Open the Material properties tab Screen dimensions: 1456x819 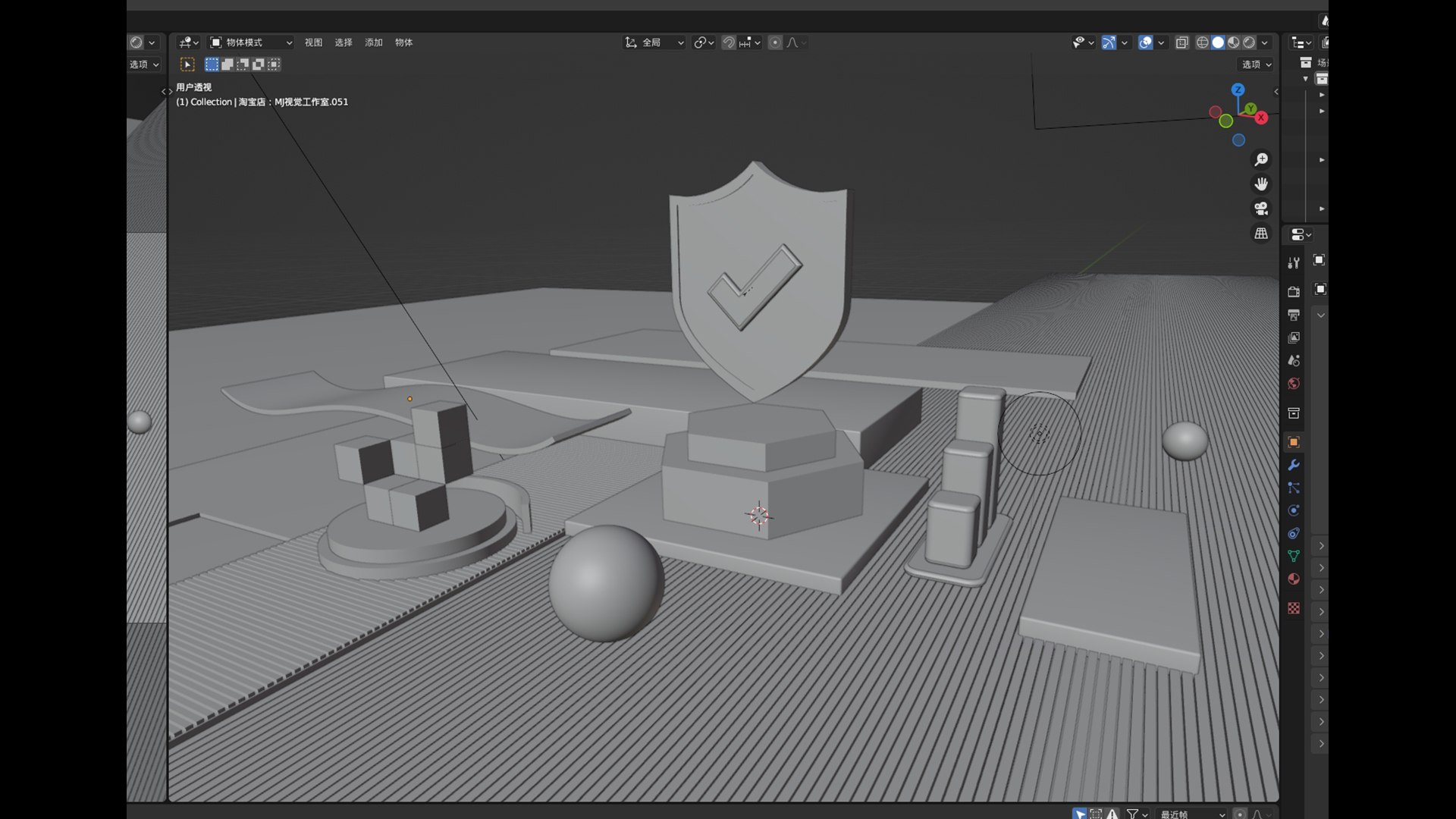coord(1294,579)
